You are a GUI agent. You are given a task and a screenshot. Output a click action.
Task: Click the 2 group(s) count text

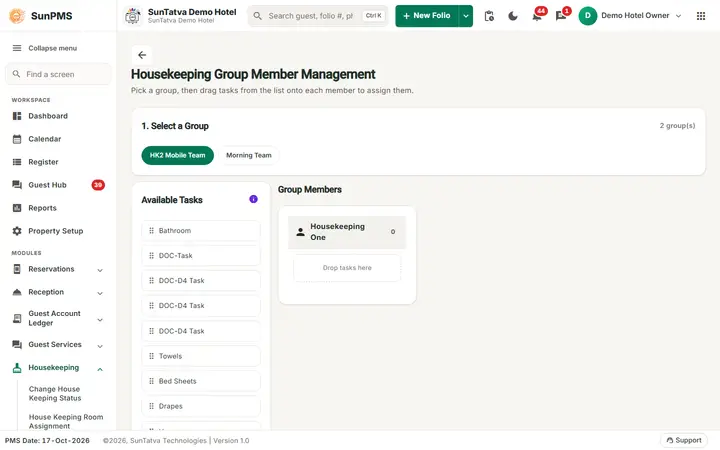pyautogui.click(x=677, y=125)
